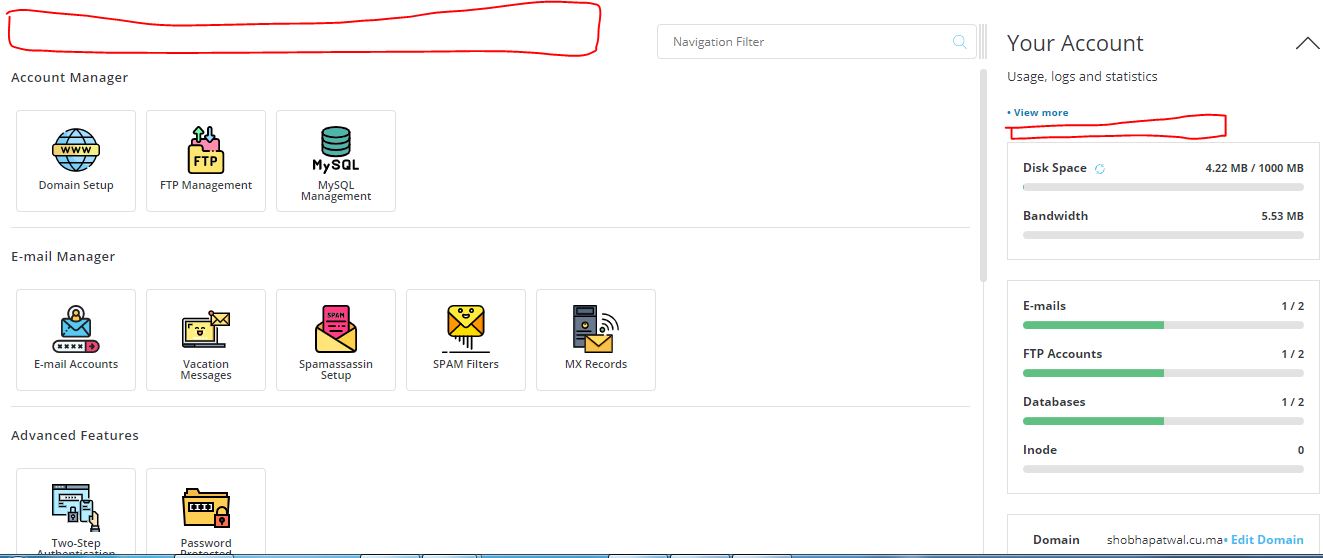Open MX Records

[596, 339]
